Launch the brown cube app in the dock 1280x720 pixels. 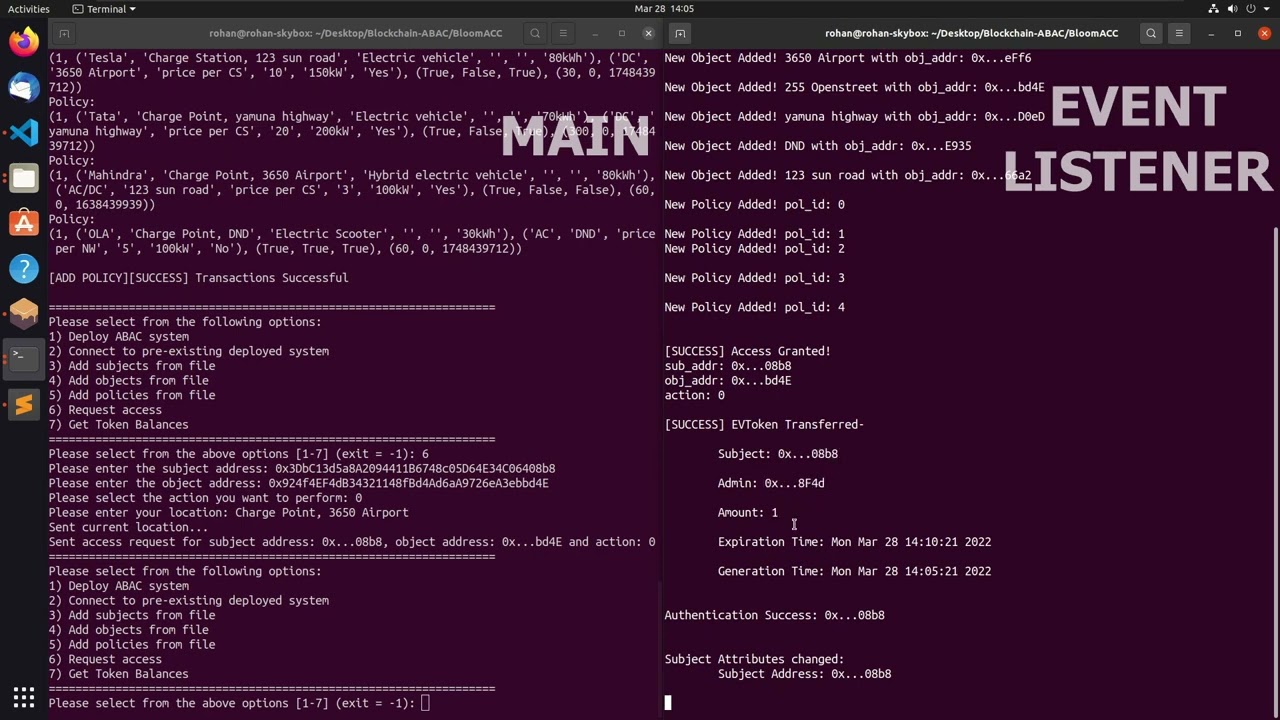click(x=24, y=314)
